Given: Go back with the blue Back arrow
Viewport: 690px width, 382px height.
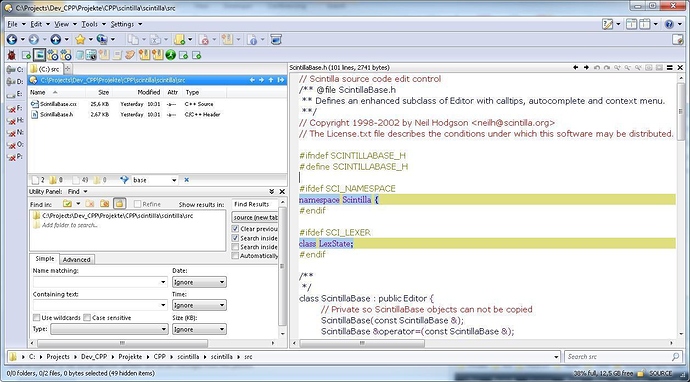Looking at the screenshot, I should 12,40.
